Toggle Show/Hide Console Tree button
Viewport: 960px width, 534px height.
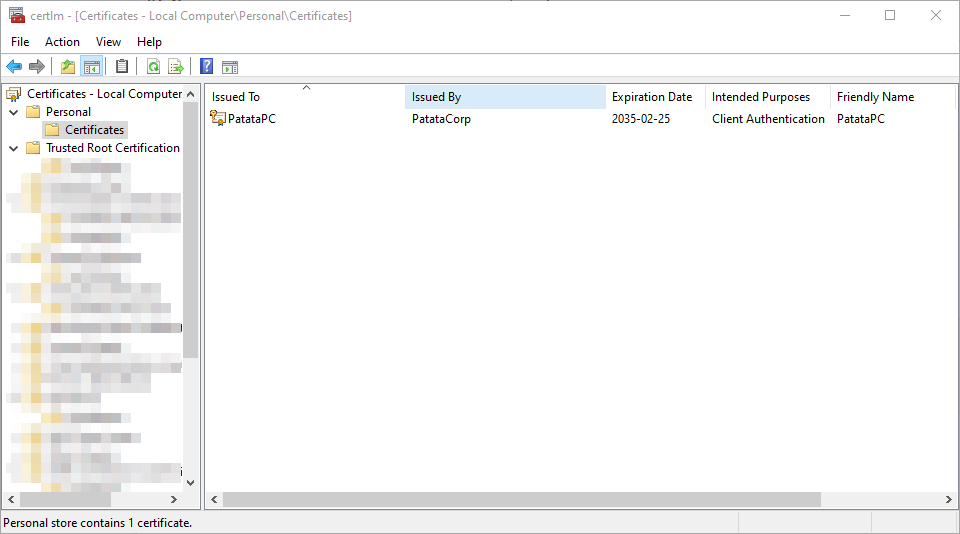(x=92, y=67)
